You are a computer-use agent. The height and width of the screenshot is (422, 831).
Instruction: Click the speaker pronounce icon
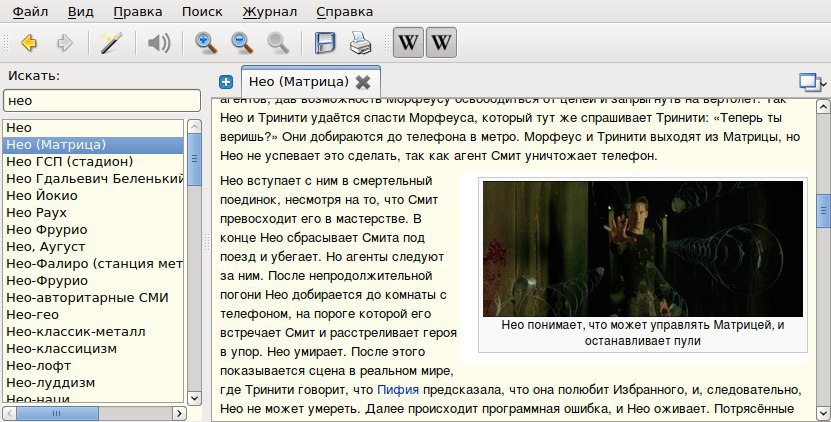click(158, 42)
